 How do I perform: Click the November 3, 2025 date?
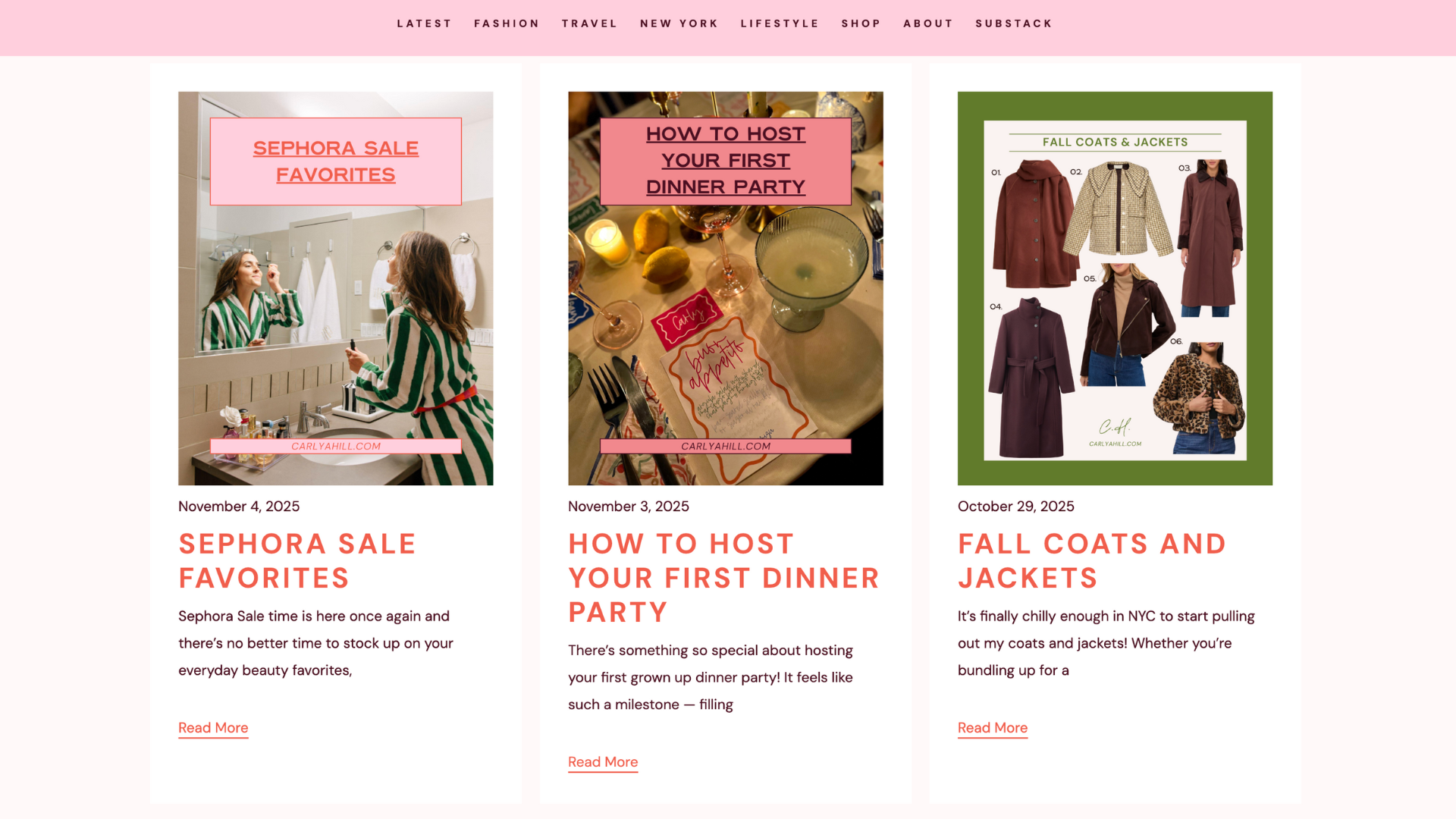point(629,507)
